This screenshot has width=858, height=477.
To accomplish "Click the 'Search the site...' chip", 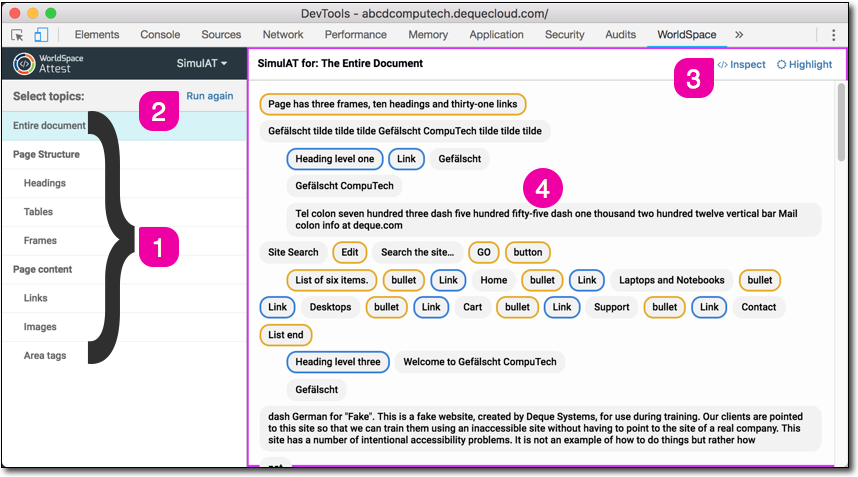I will pyautogui.click(x=418, y=252).
